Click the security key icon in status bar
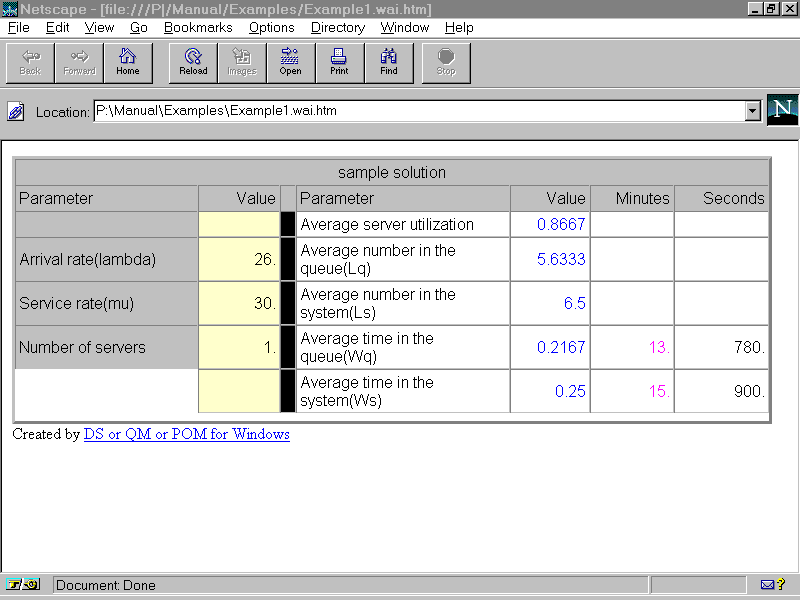Screen dimensions: 800x600 pos(23,585)
